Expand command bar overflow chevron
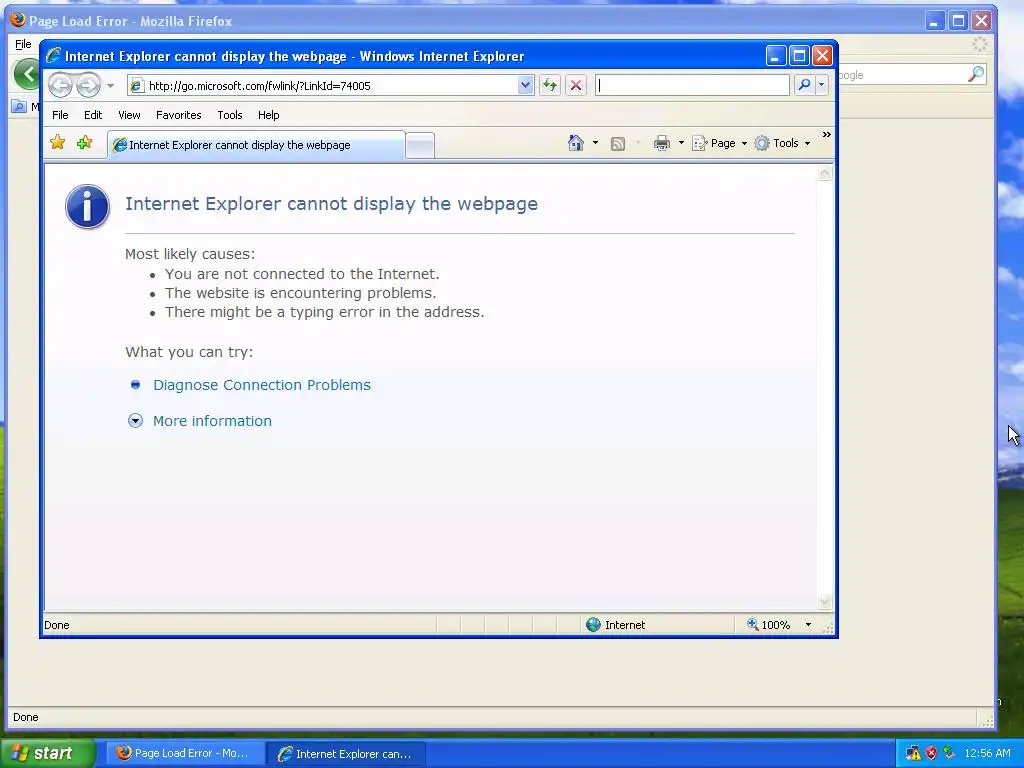 827,135
